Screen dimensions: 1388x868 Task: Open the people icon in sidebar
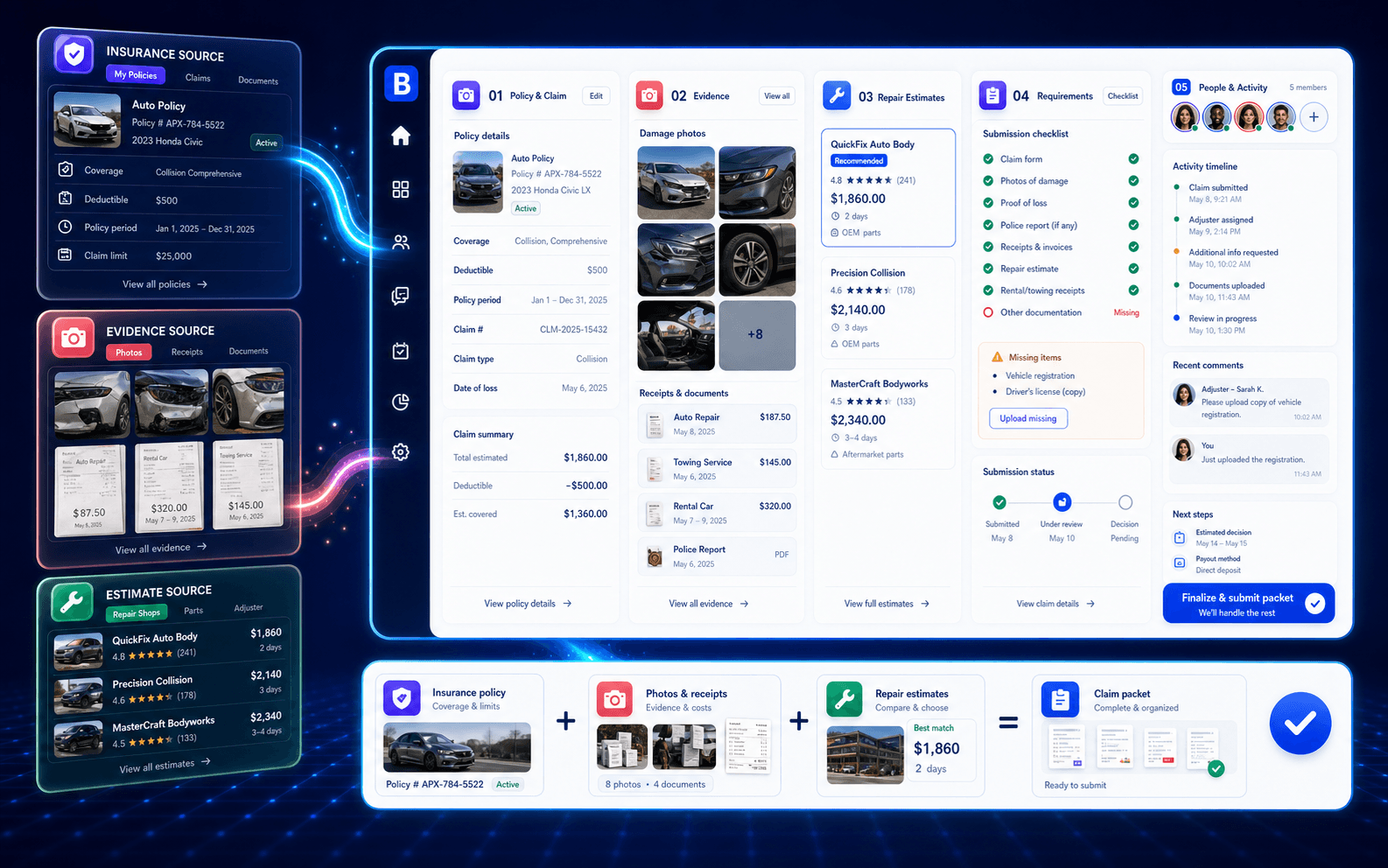point(401,242)
